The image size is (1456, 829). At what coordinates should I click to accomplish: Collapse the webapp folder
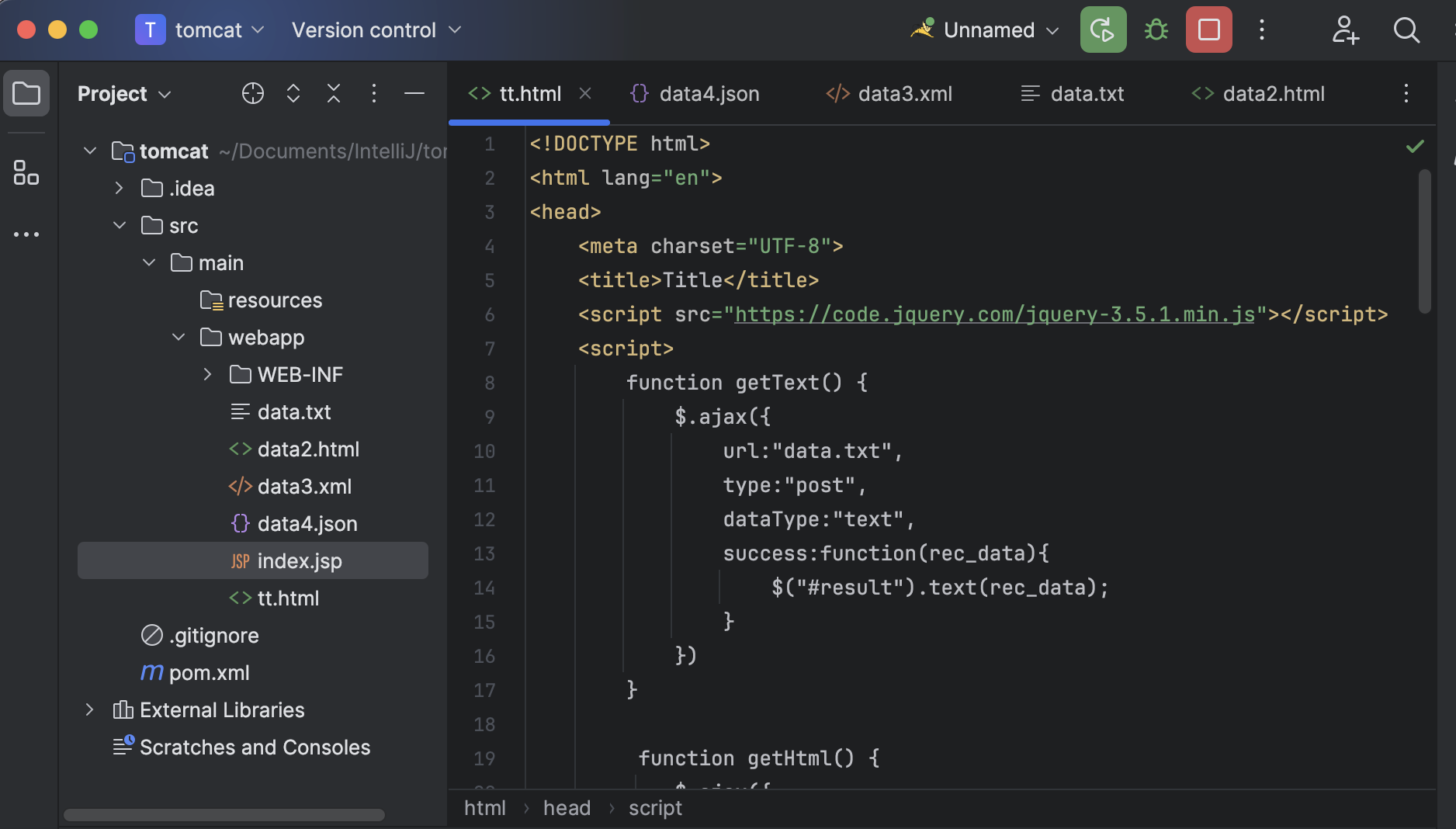(x=179, y=337)
